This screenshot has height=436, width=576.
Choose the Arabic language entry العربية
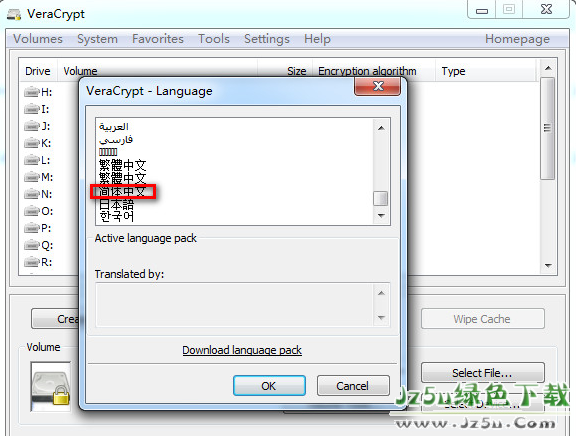coord(114,127)
